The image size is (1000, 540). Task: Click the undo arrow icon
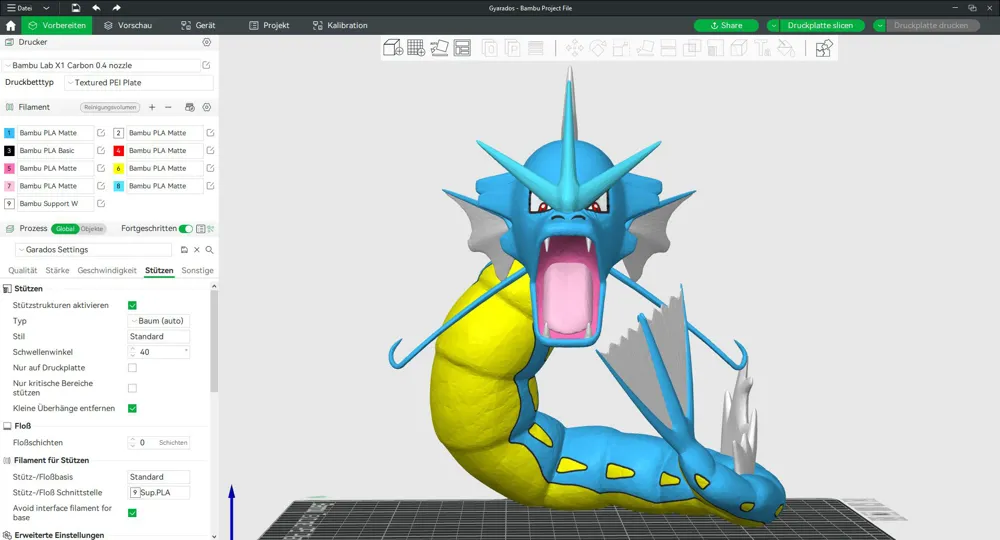pos(96,8)
